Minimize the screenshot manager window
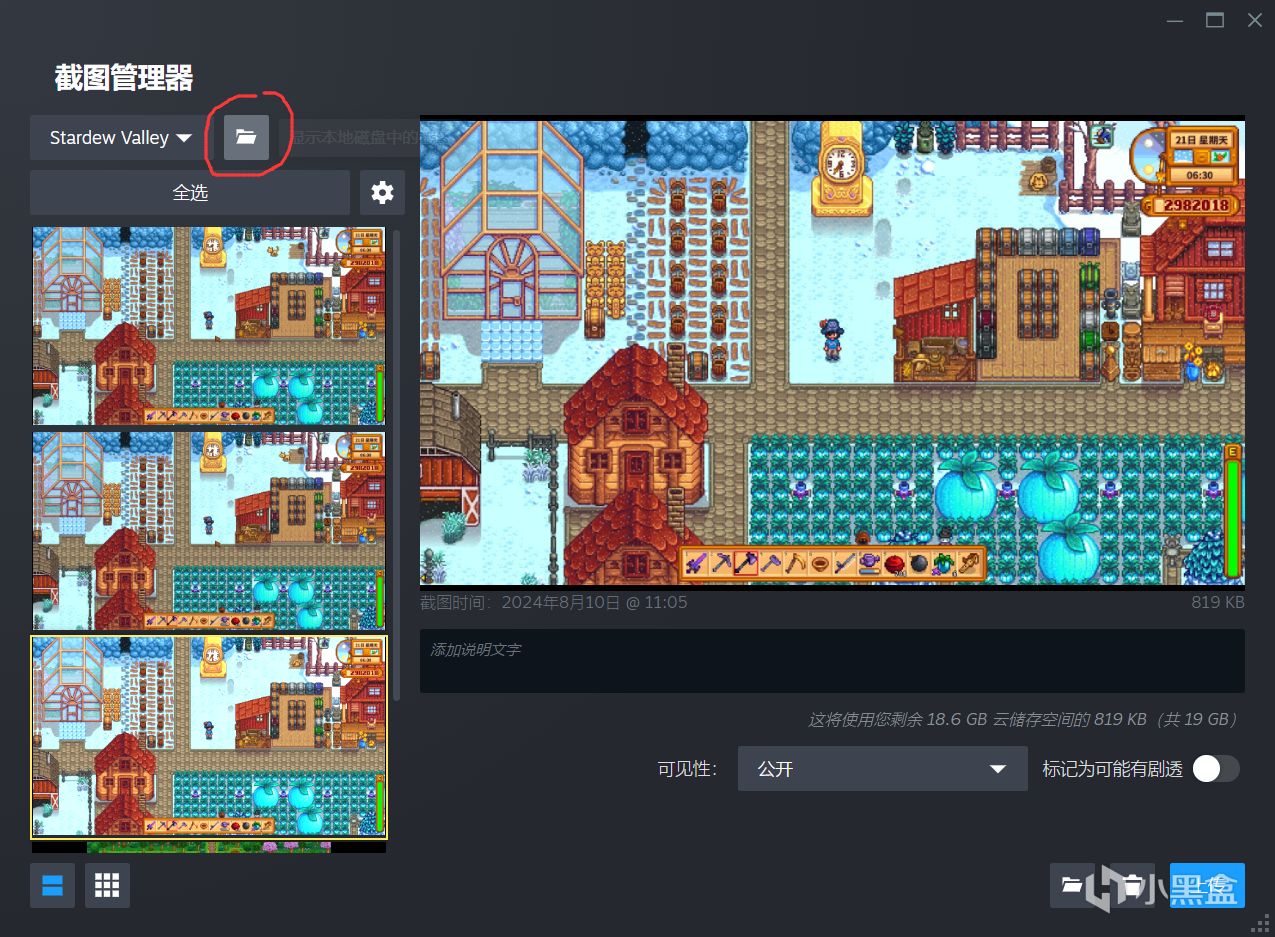 1176,20
